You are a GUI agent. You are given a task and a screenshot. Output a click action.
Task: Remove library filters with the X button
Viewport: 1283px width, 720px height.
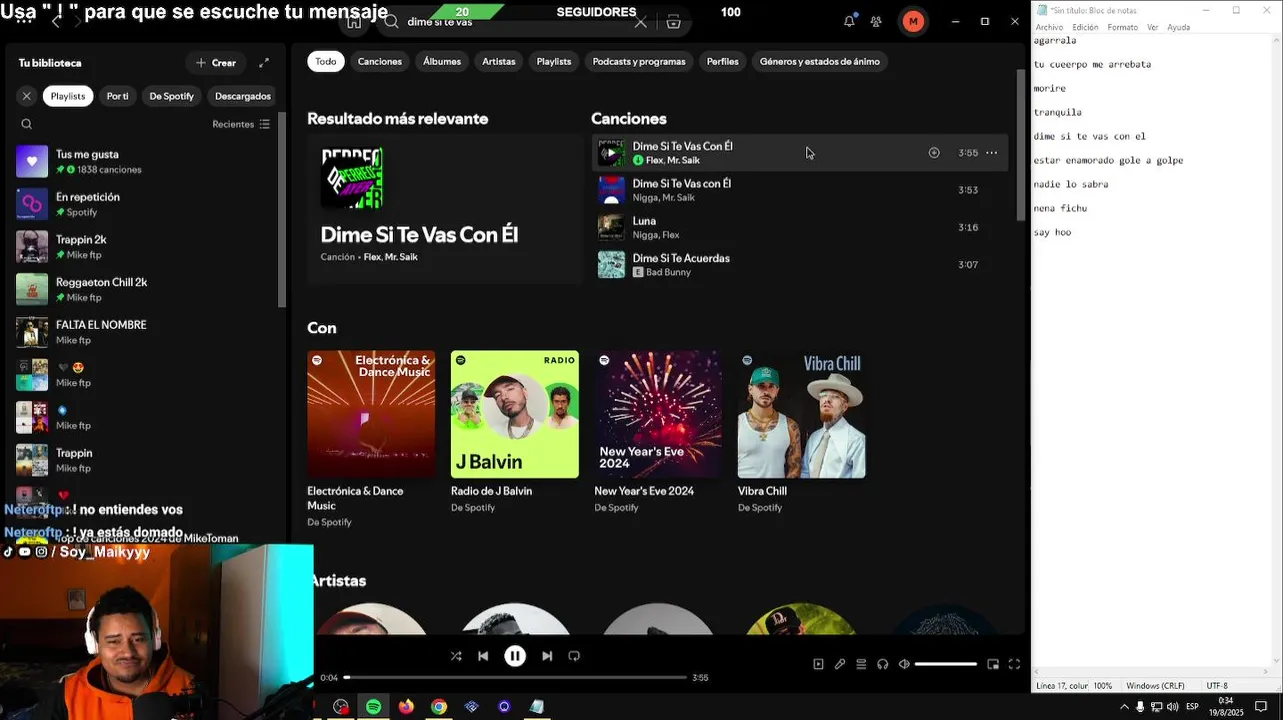[x=27, y=96]
